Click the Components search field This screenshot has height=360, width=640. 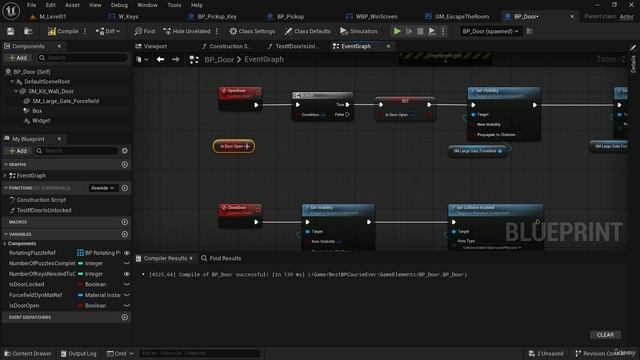click(x=82, y=58)
